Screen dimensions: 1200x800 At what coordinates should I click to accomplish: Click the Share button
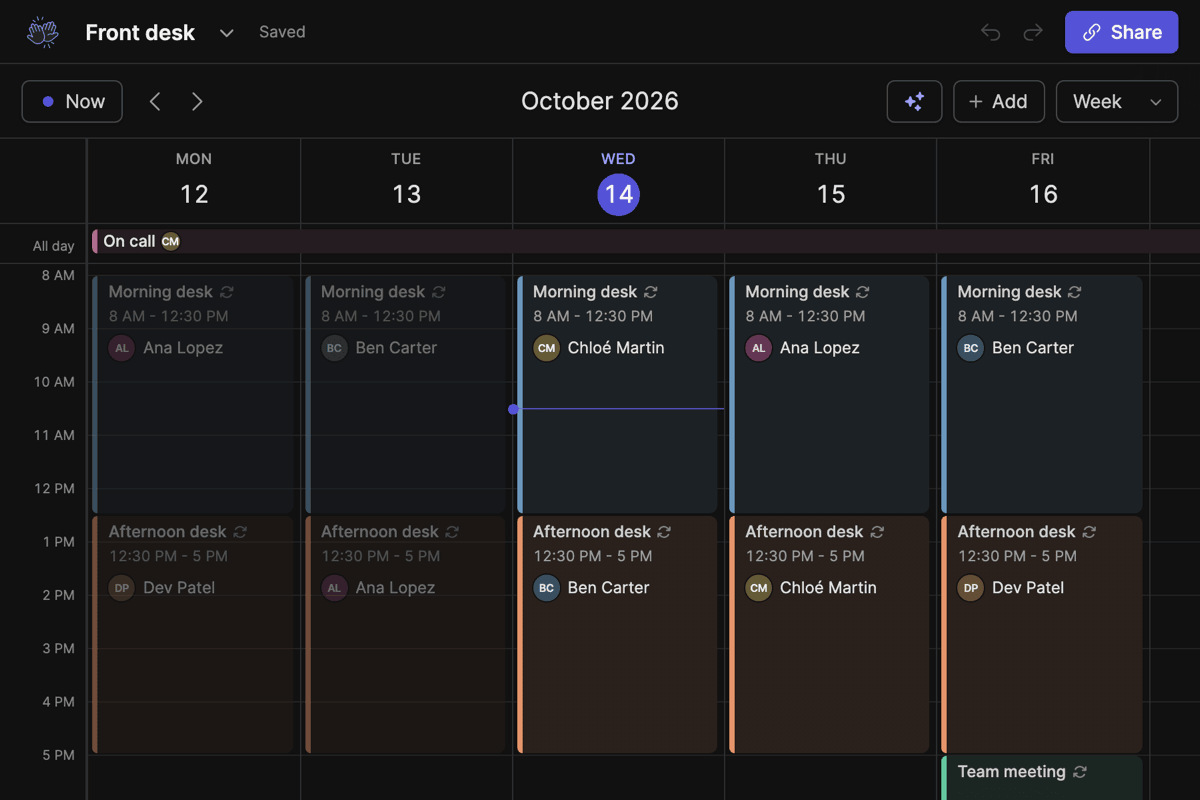pos(1121,32)
